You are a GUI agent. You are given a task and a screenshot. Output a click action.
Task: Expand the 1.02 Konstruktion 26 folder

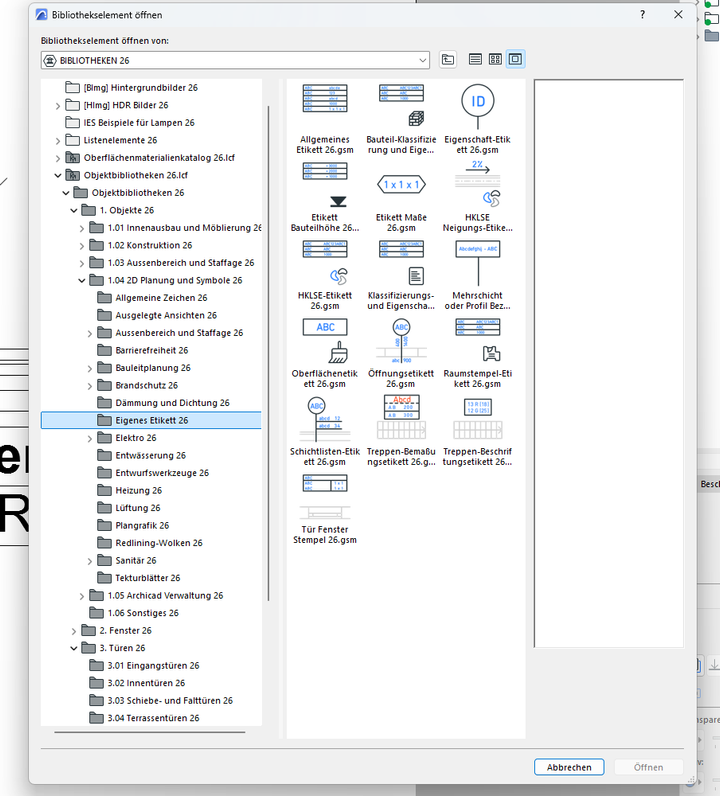[82, 246]
